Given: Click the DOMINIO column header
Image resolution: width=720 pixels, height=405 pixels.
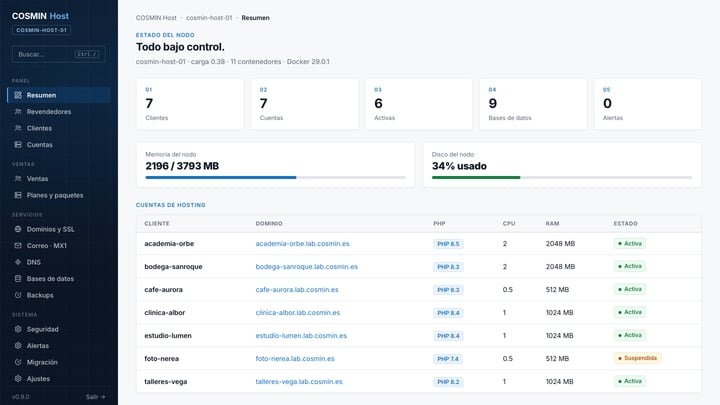Looking at the screenshot, I should [x=269, y=224].
